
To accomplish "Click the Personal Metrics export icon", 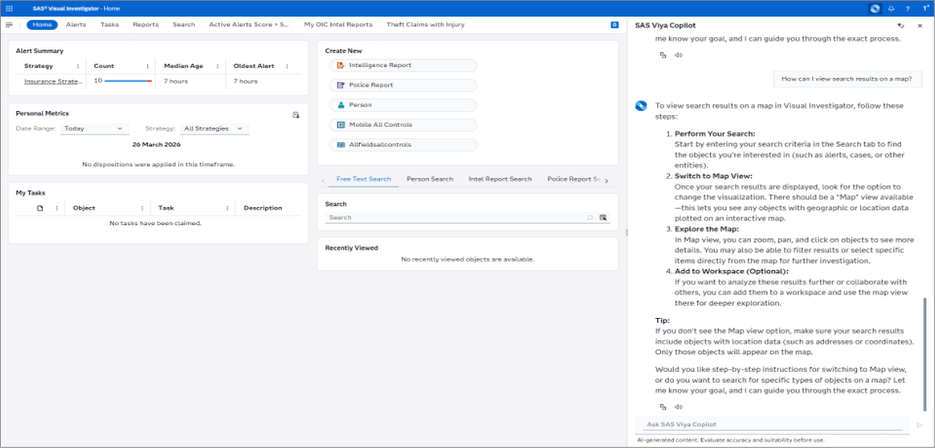I will 296,115.
